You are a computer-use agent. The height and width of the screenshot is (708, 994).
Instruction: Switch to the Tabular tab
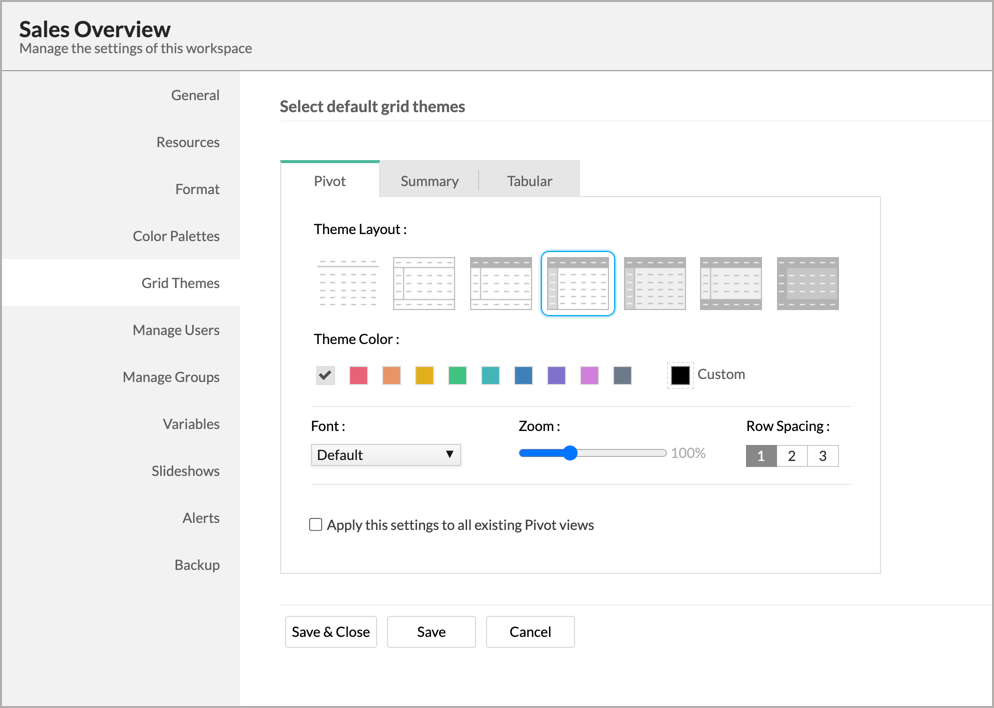pos(529,181)
